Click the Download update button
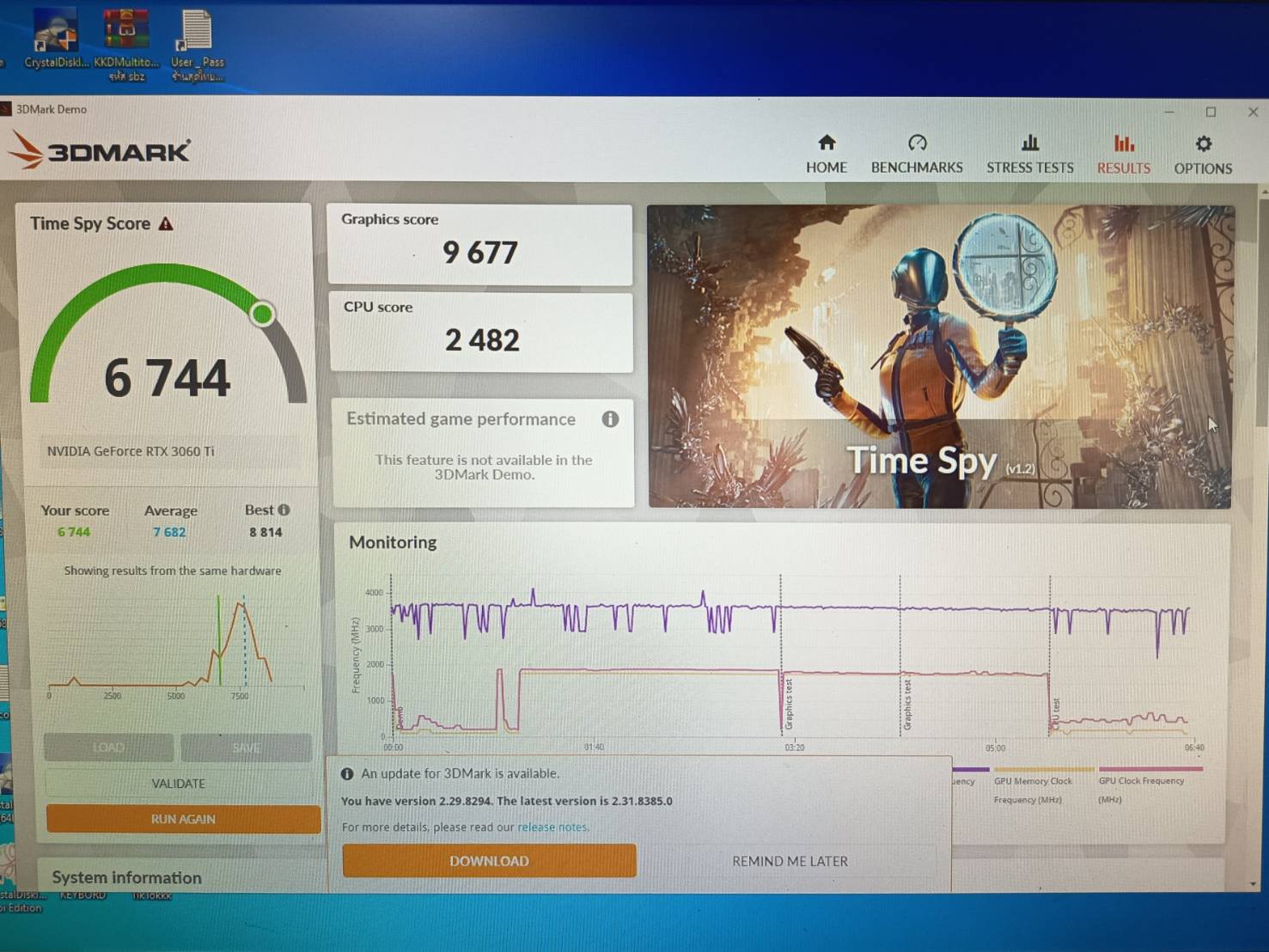Viewport: 1269px width, 952px height. point(489,861)
